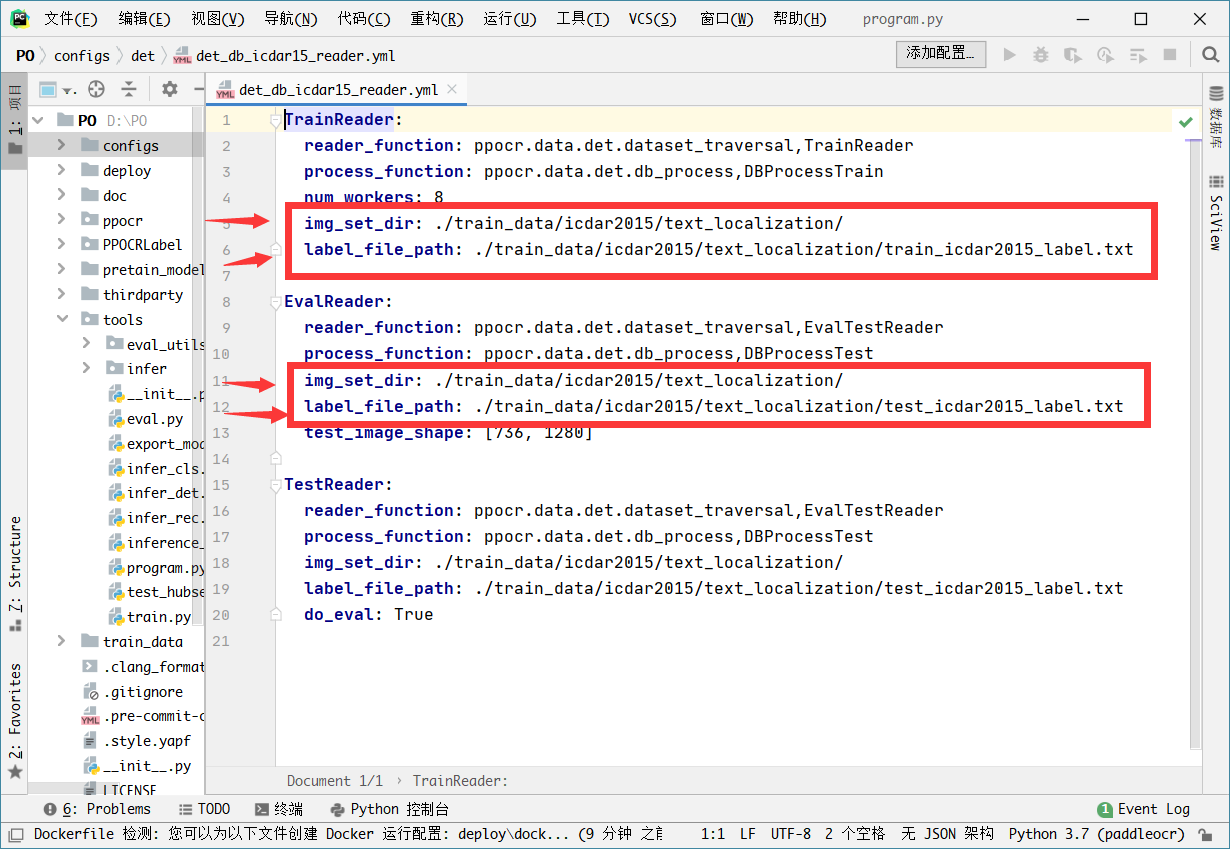Screen dimensions: 1230x849
Task: Select the det_db_icdar15_reader.yml editor tab
Action: (x=337, y=90)
